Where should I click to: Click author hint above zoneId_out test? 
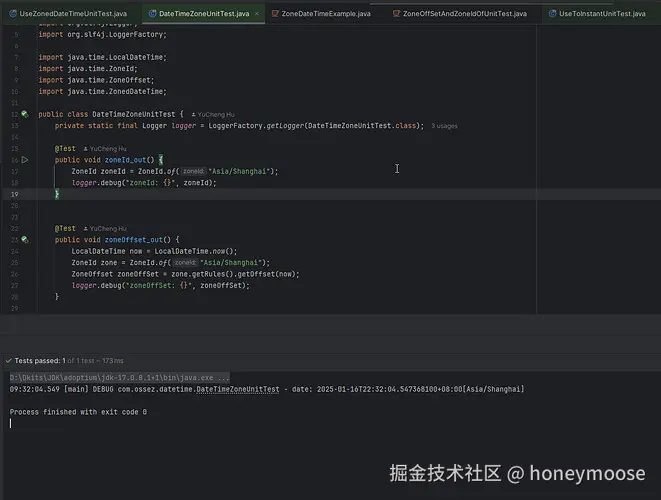tap(105, 149)
